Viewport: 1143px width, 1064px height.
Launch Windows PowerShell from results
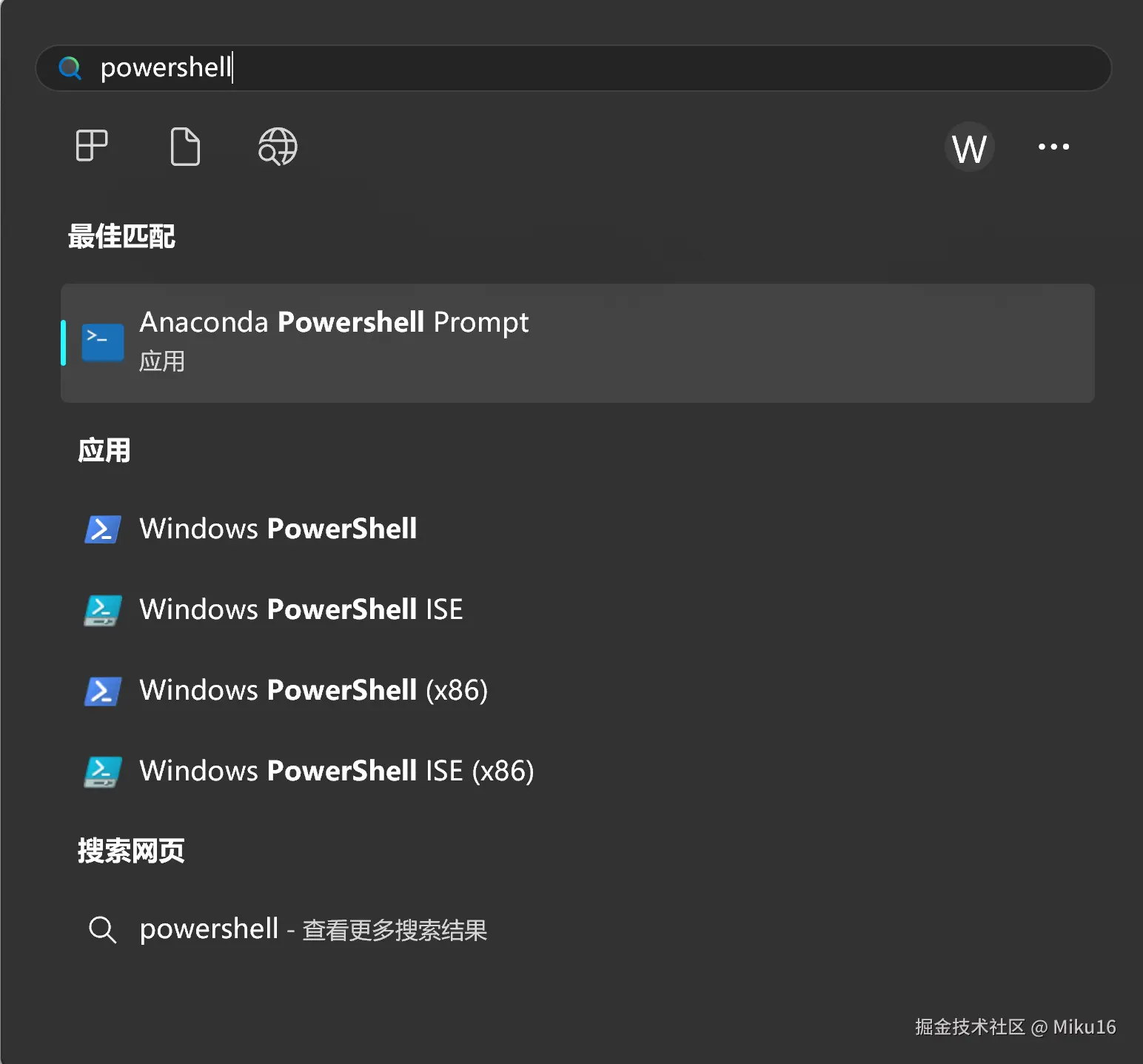click(278, 529)
